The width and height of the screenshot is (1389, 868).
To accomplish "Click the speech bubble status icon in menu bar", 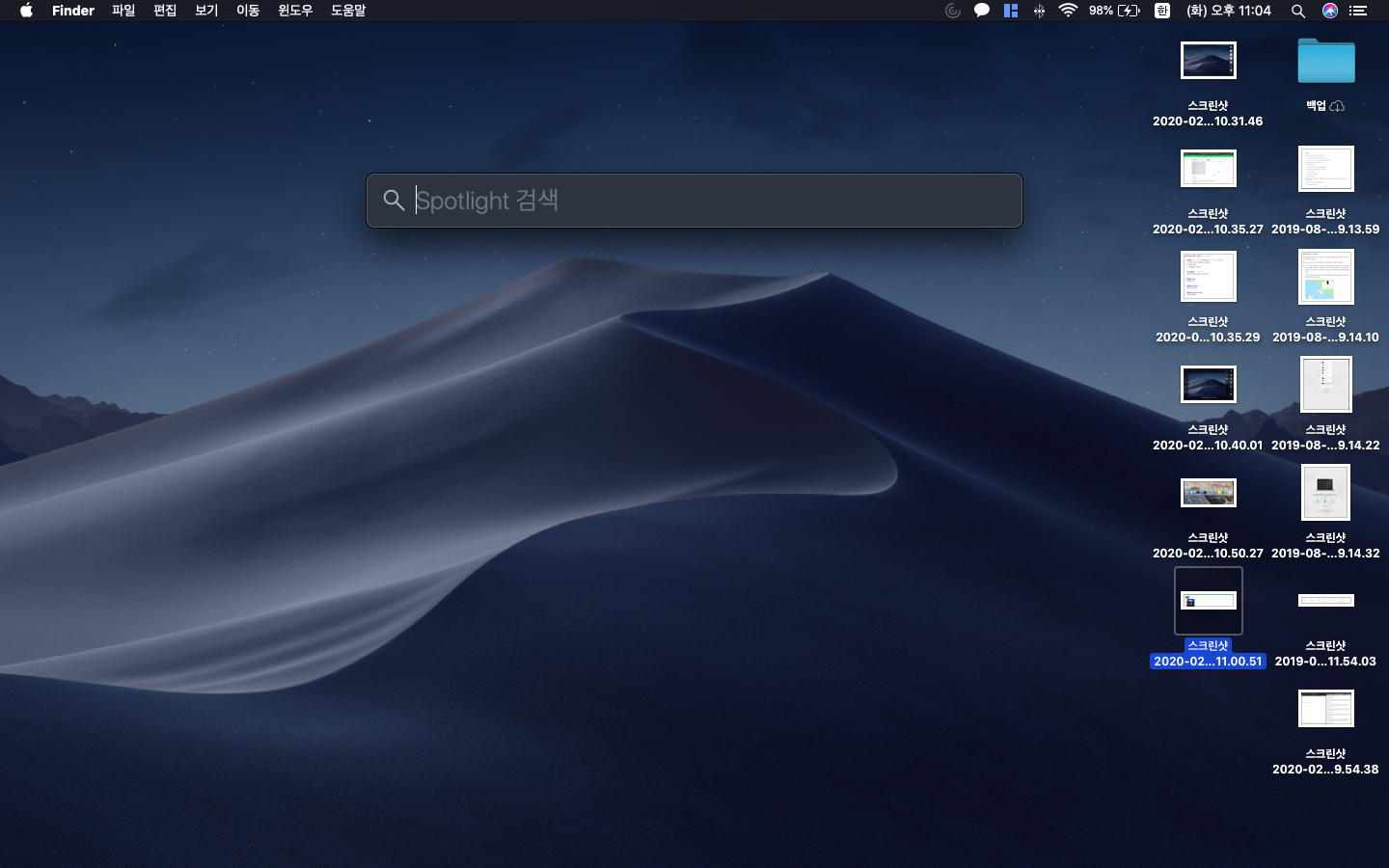I will (982, 11).
